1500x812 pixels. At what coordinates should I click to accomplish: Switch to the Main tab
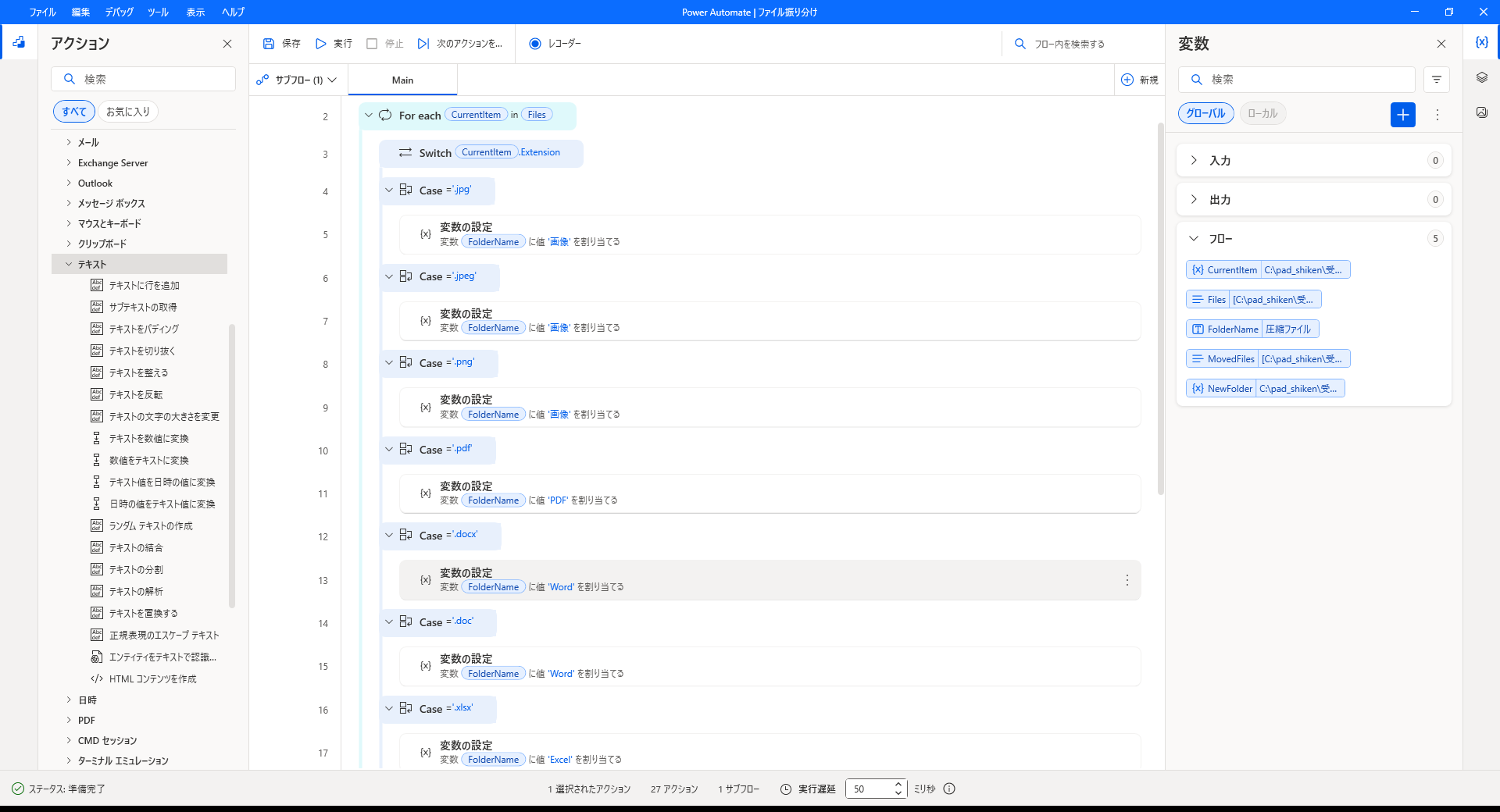pyautogui.click(x=402, y=80)
